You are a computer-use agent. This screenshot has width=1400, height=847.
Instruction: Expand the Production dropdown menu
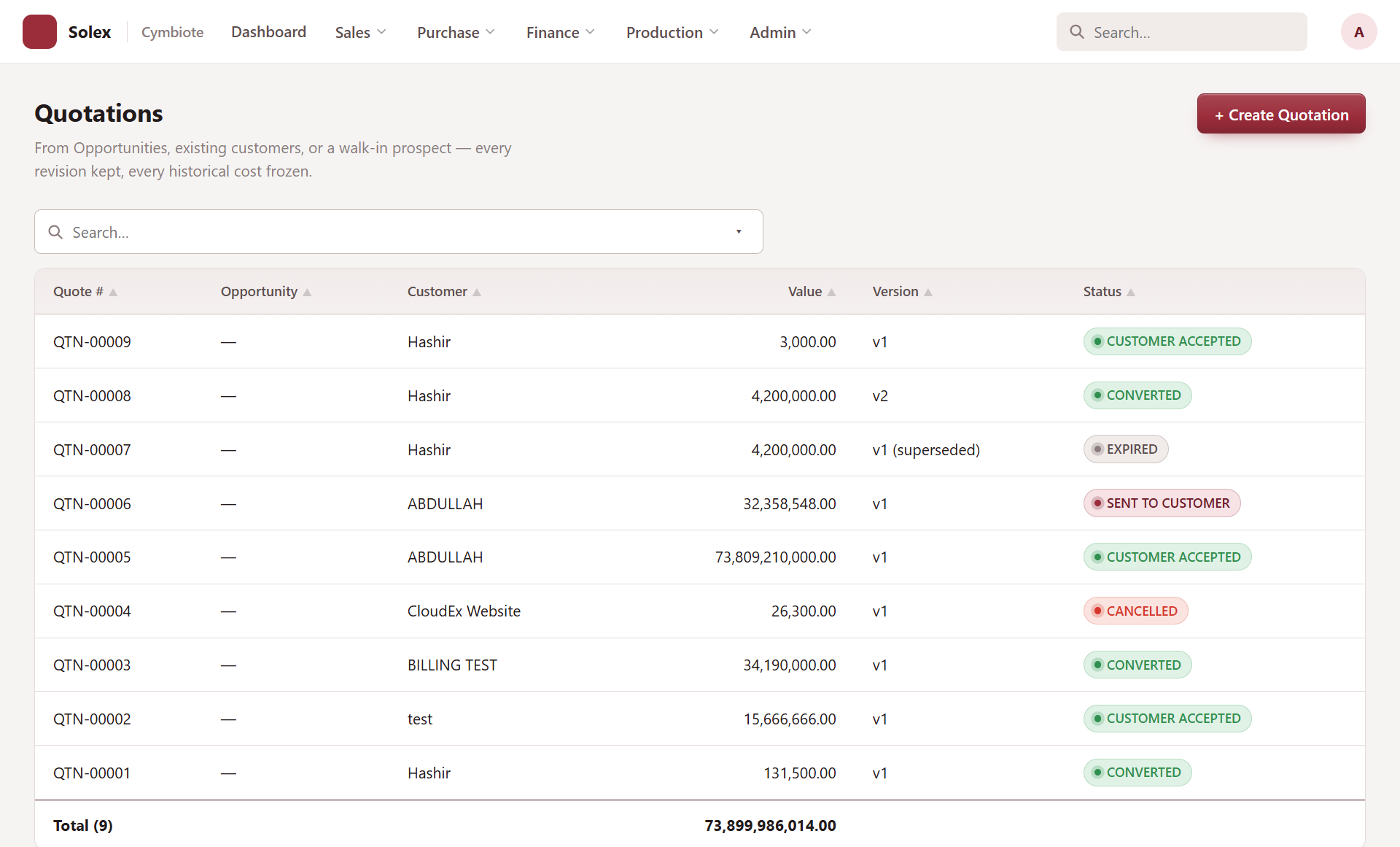[672, 32]
